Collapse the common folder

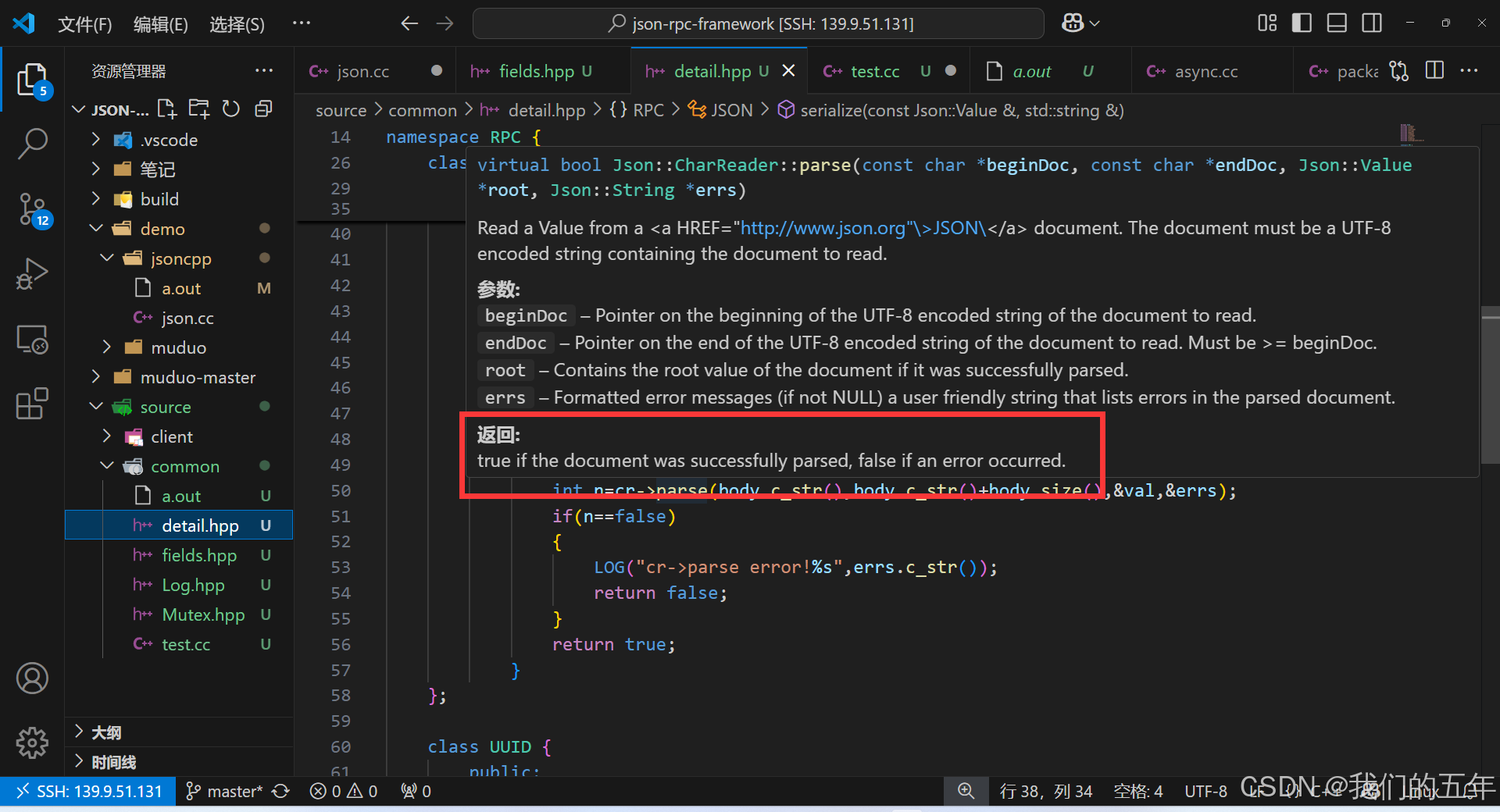point(178,466)
